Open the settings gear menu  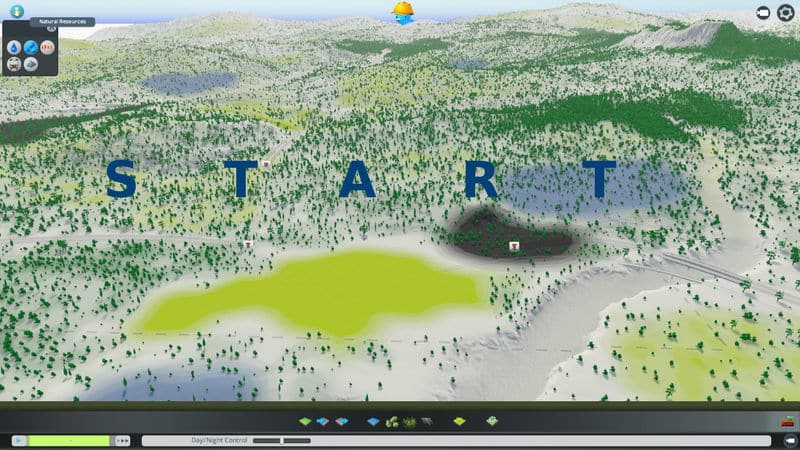785,13
